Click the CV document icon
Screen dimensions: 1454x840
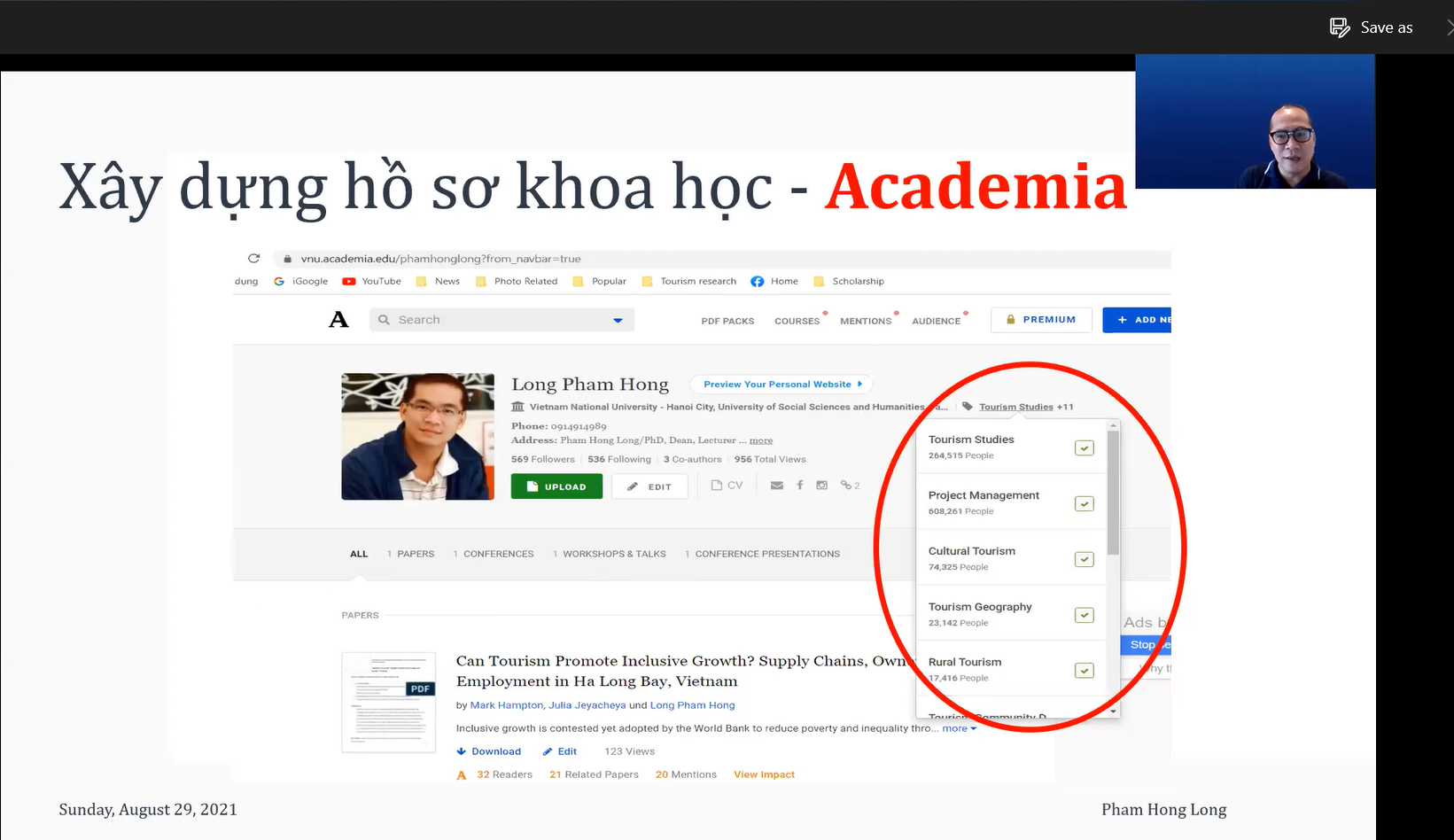[x=717, y=485]
